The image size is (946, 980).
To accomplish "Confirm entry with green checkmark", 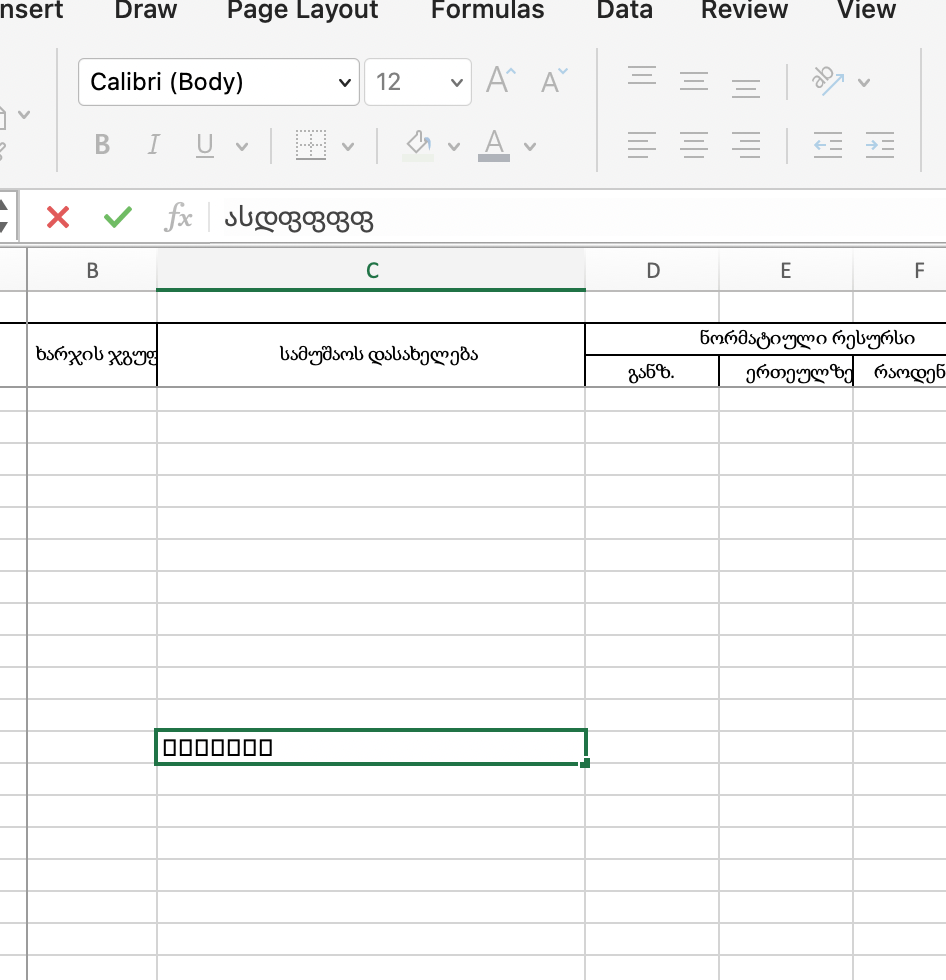I will pos(117,218).
